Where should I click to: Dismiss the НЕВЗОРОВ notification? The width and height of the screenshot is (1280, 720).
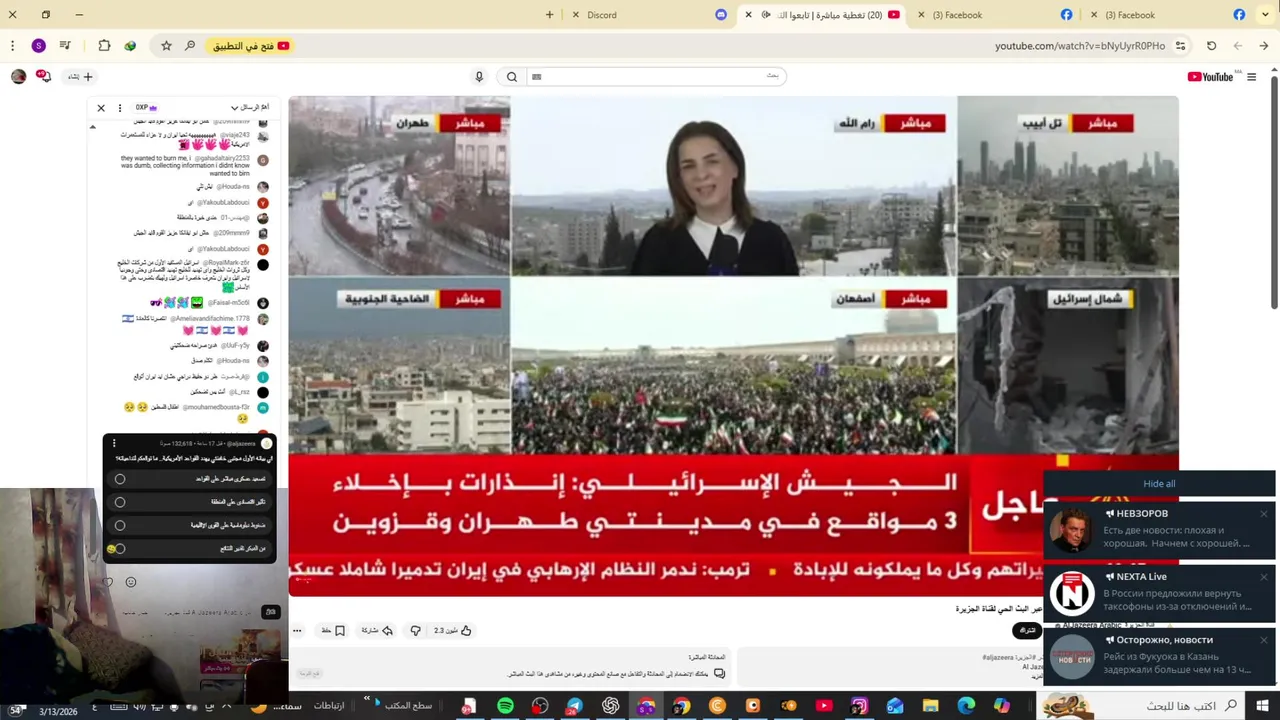1264,514
